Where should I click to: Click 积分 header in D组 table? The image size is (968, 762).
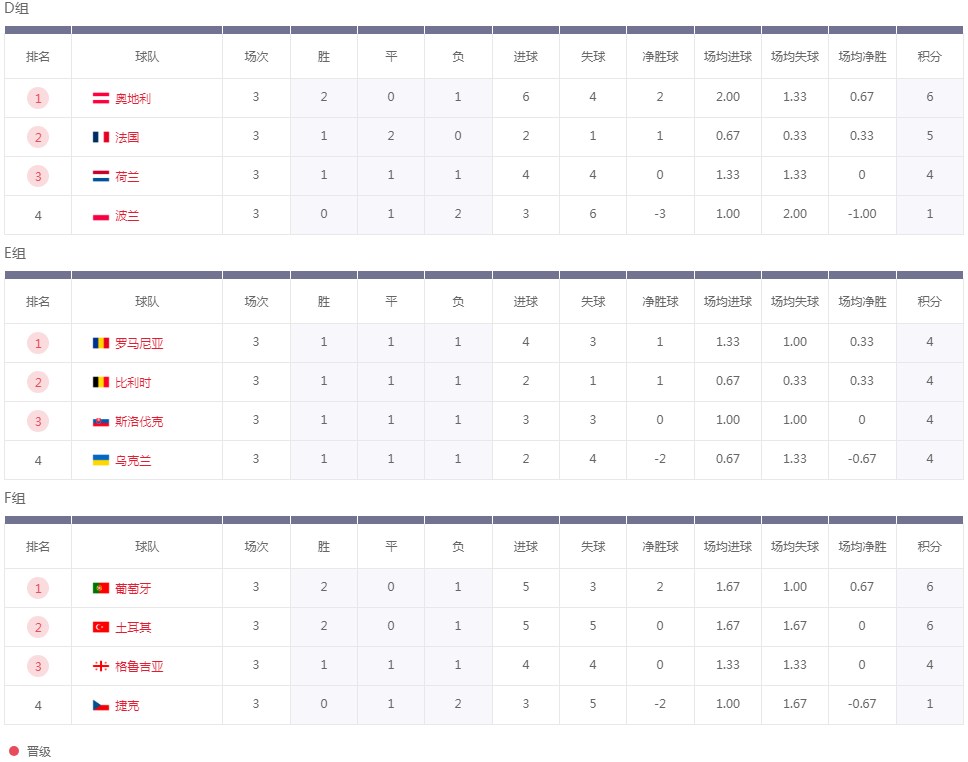(x=929, y=57)
